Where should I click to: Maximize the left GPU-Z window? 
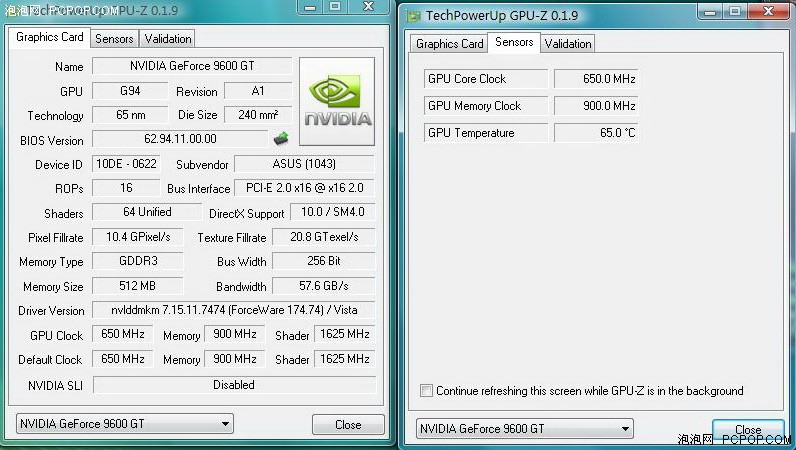click(335, 7)
